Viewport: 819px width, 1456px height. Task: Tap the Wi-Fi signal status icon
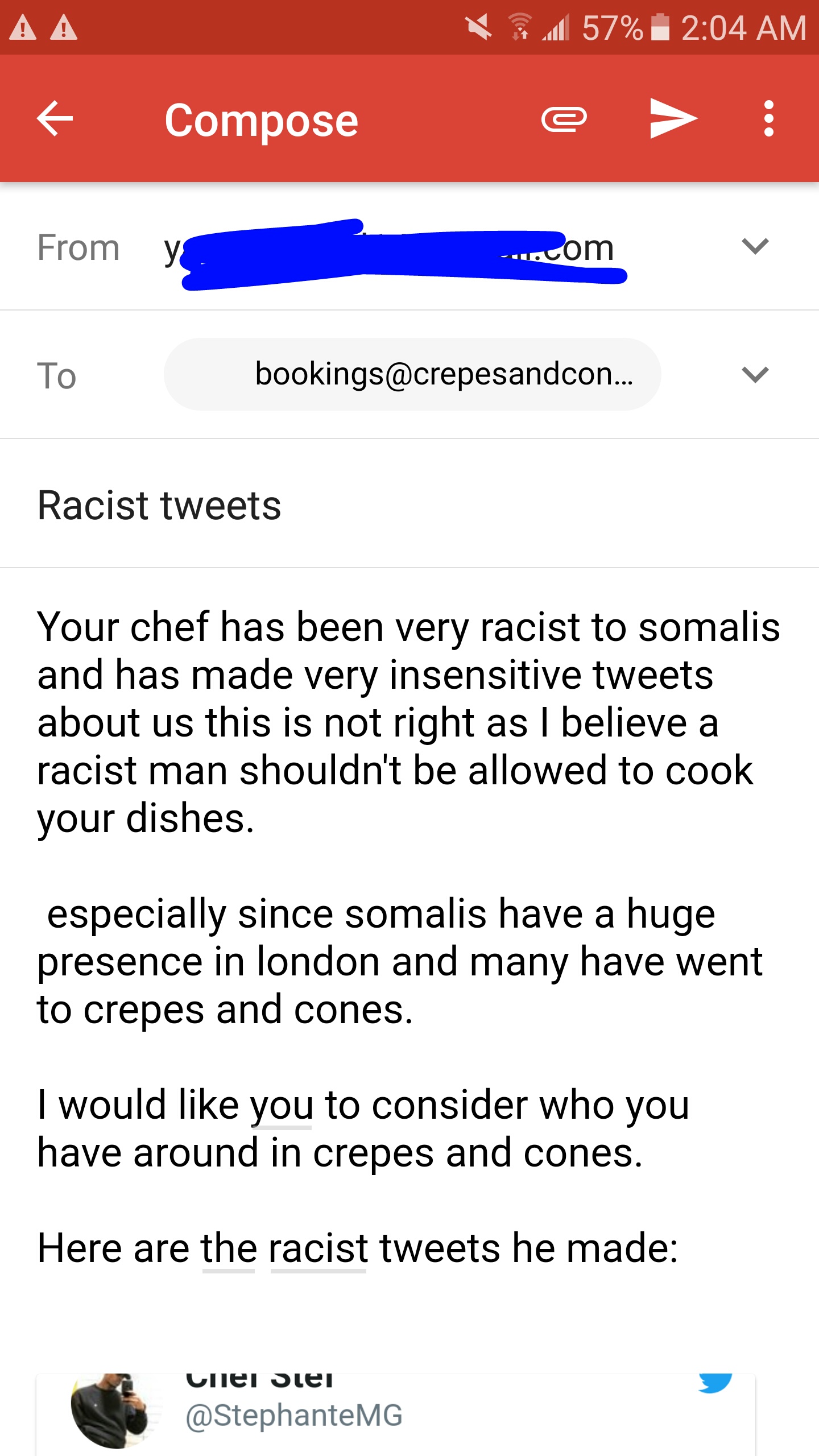click(x=520, y=27)
